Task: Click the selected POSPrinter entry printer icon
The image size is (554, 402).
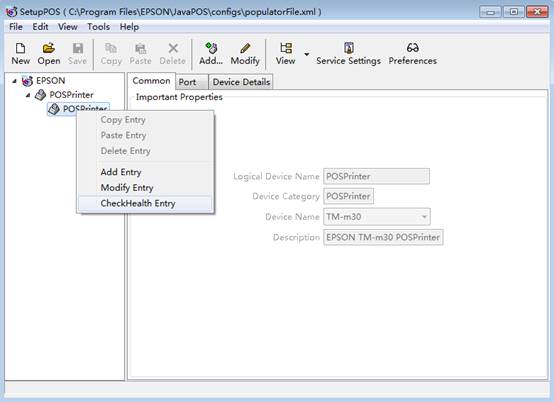Action: [54, 109]
